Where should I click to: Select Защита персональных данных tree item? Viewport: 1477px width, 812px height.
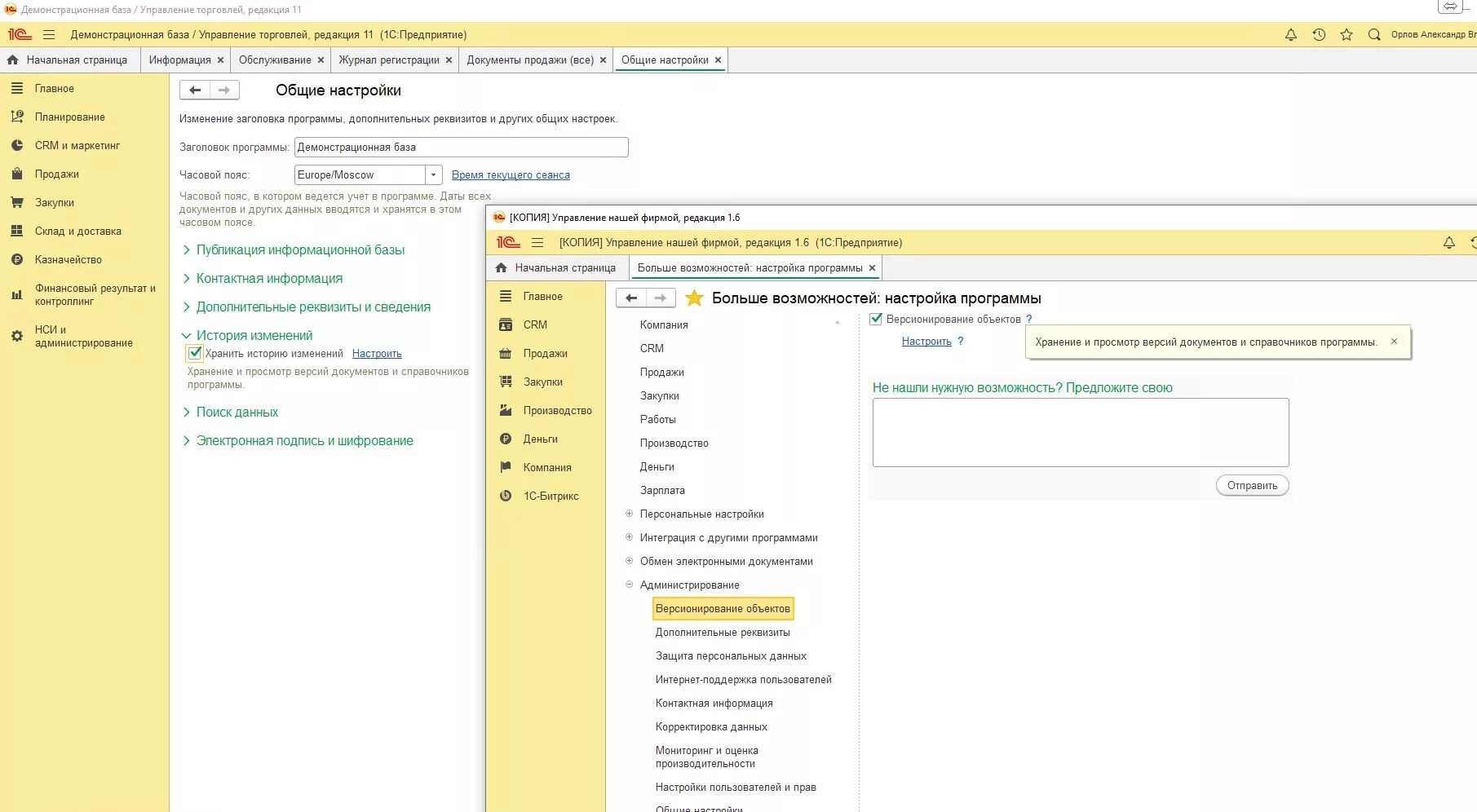731,656
